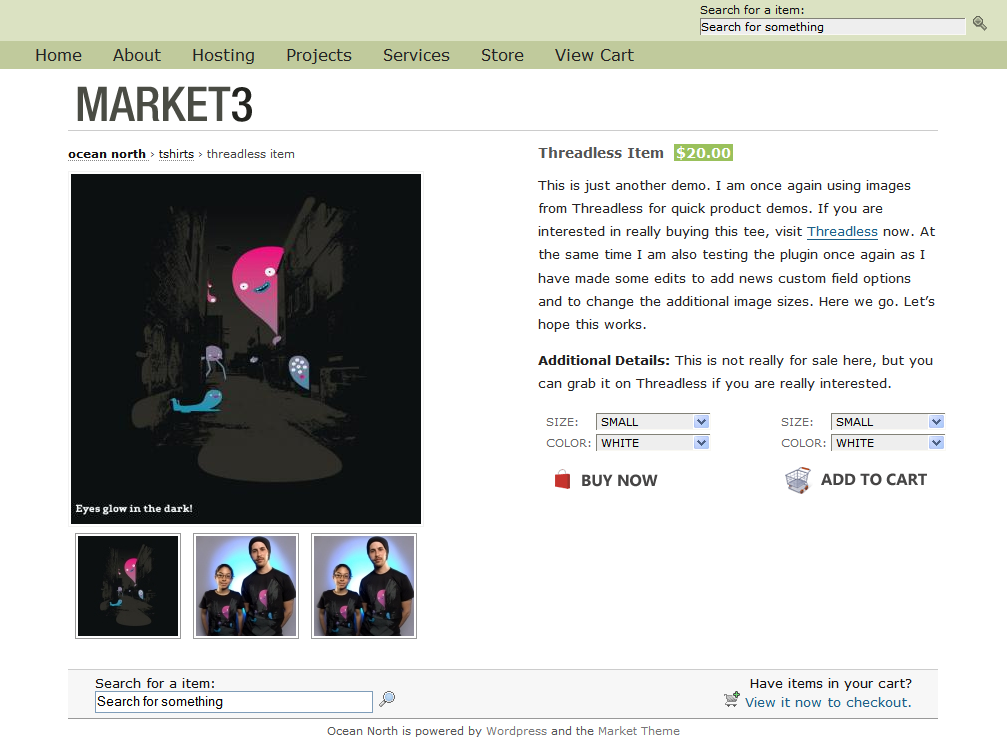Click the tshirts breadcrumb link
Viewport: 1007px width, 742px height.
point(176,154)
